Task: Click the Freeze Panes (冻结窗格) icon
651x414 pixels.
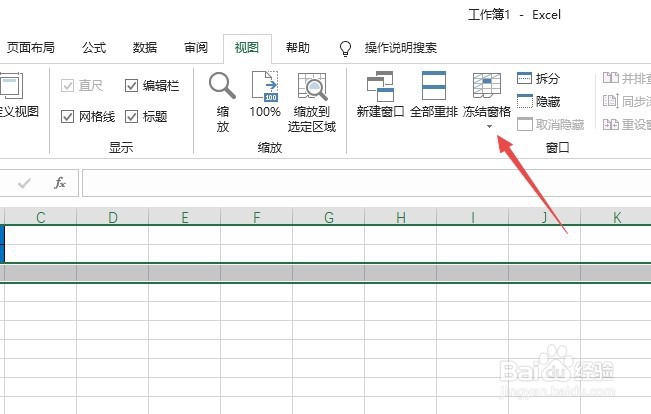Action: pos(487,86)
